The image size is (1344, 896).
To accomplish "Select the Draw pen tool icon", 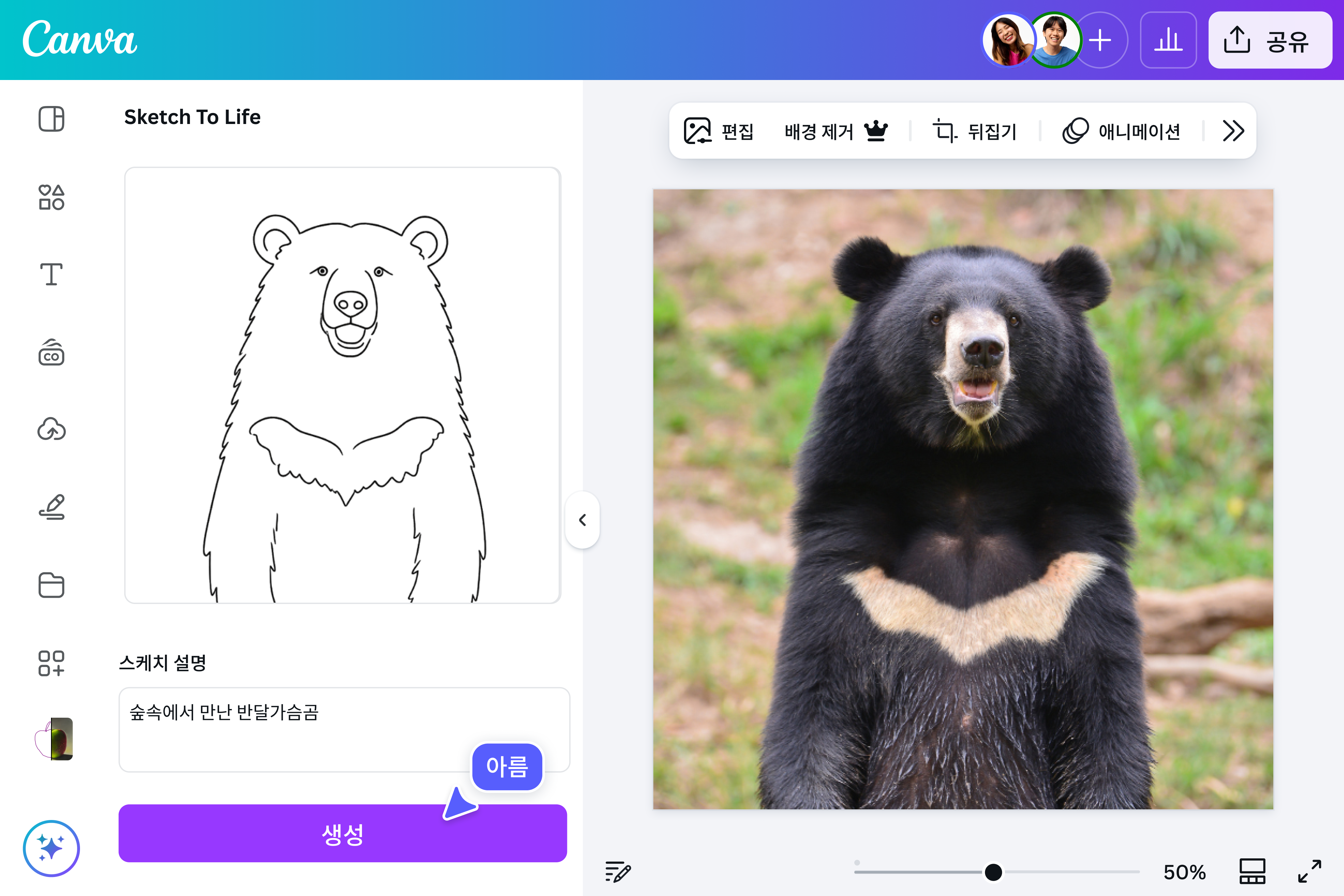I will point(51,507).
